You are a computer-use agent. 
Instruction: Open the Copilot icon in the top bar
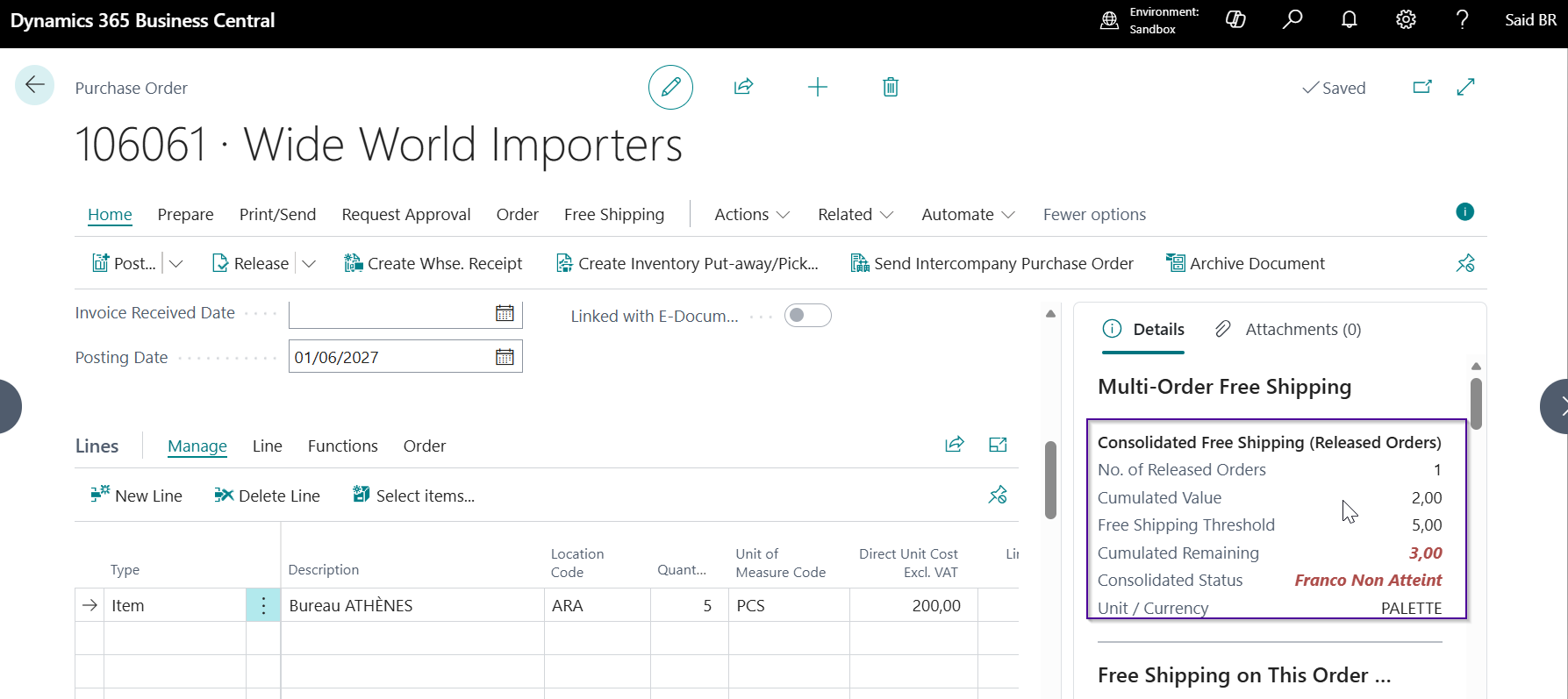pyautogui.click(x=1235, y=19)
